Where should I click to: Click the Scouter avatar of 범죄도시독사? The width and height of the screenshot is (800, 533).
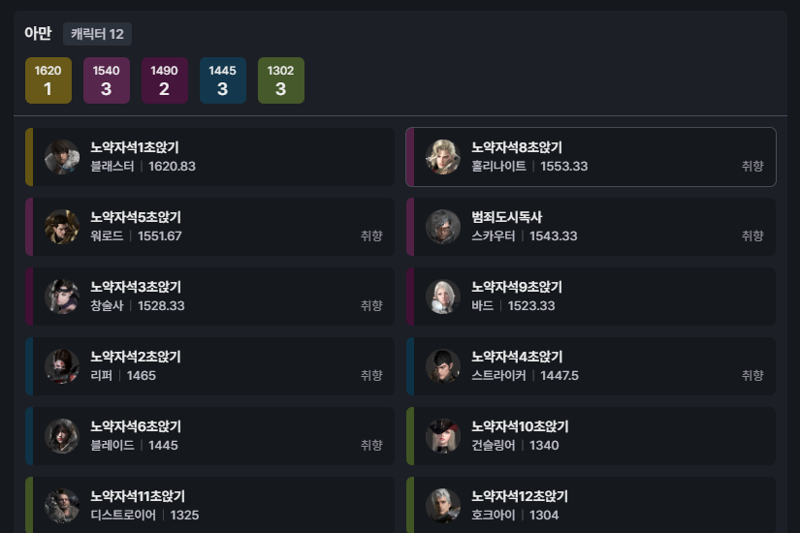tap(443, 227)
